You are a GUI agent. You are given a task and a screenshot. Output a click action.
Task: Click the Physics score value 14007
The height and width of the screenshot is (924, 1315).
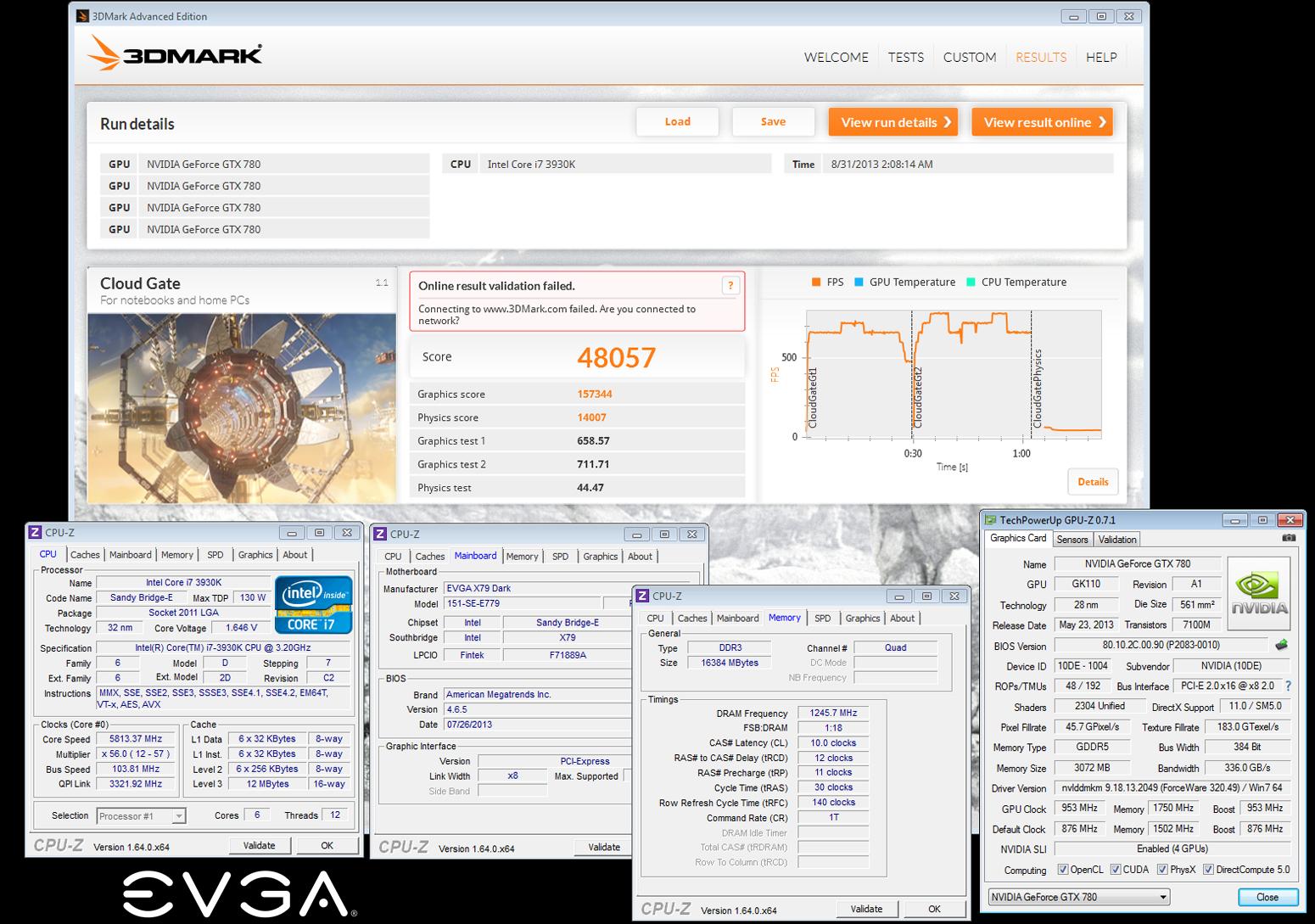tap(591, 417)
